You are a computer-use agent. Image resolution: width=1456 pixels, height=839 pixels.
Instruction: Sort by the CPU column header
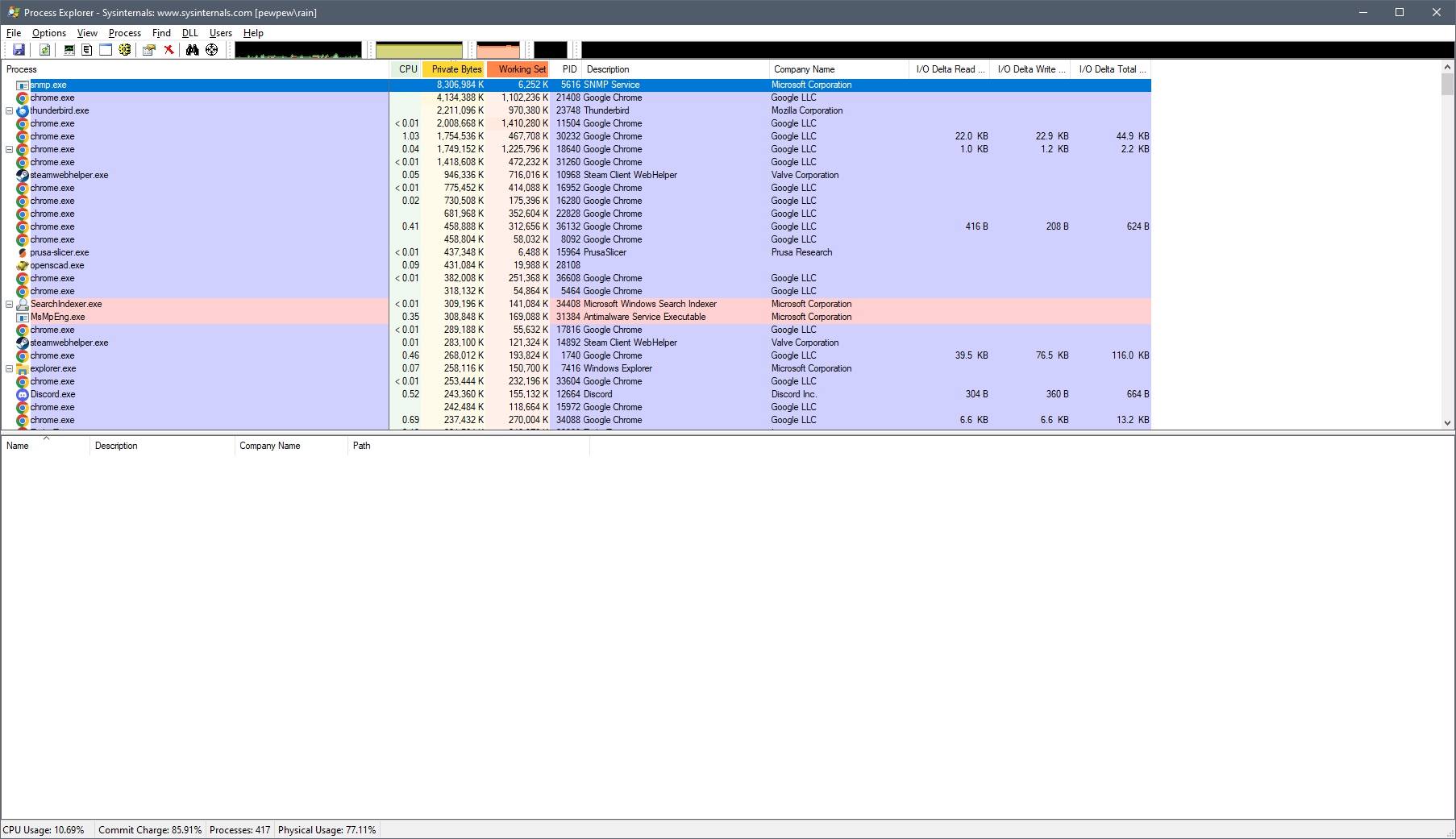tap(406, 69)
